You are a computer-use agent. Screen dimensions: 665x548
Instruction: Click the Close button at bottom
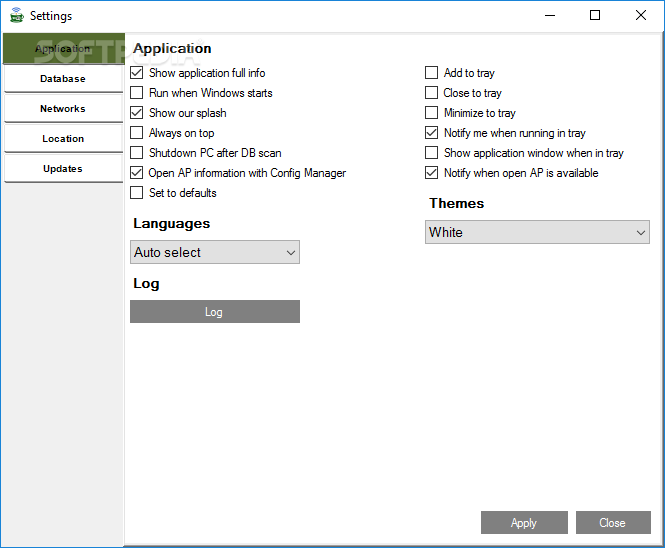tap(613, 523)
